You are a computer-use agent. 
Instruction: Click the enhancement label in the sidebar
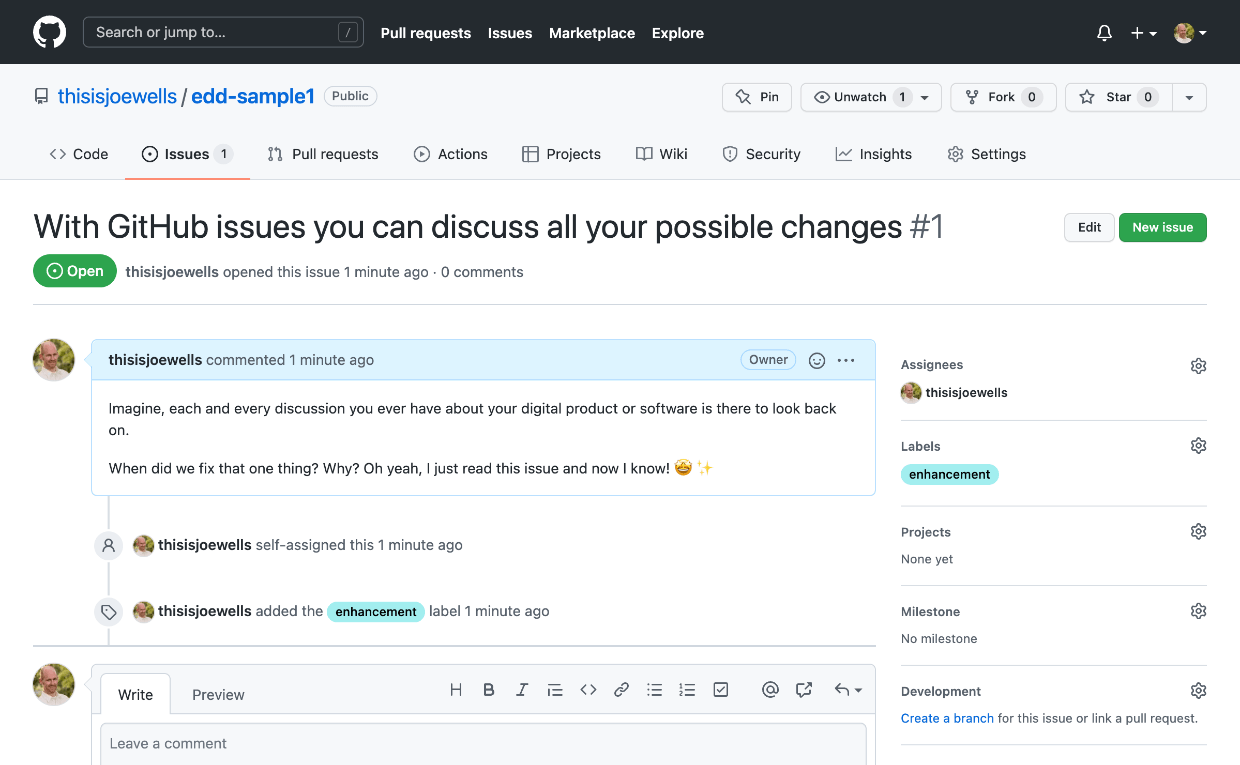pos(950,475)
